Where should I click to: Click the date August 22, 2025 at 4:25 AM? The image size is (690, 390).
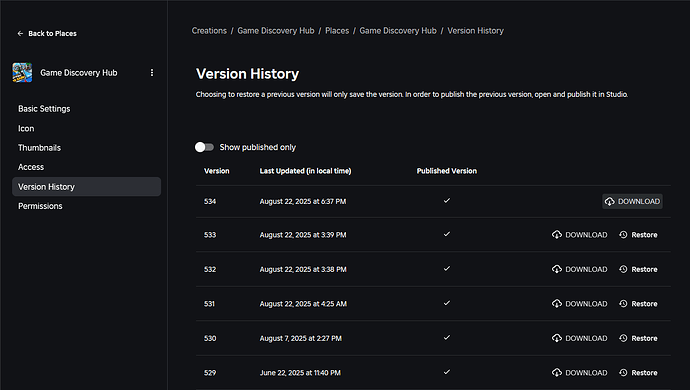pos(303,304)
